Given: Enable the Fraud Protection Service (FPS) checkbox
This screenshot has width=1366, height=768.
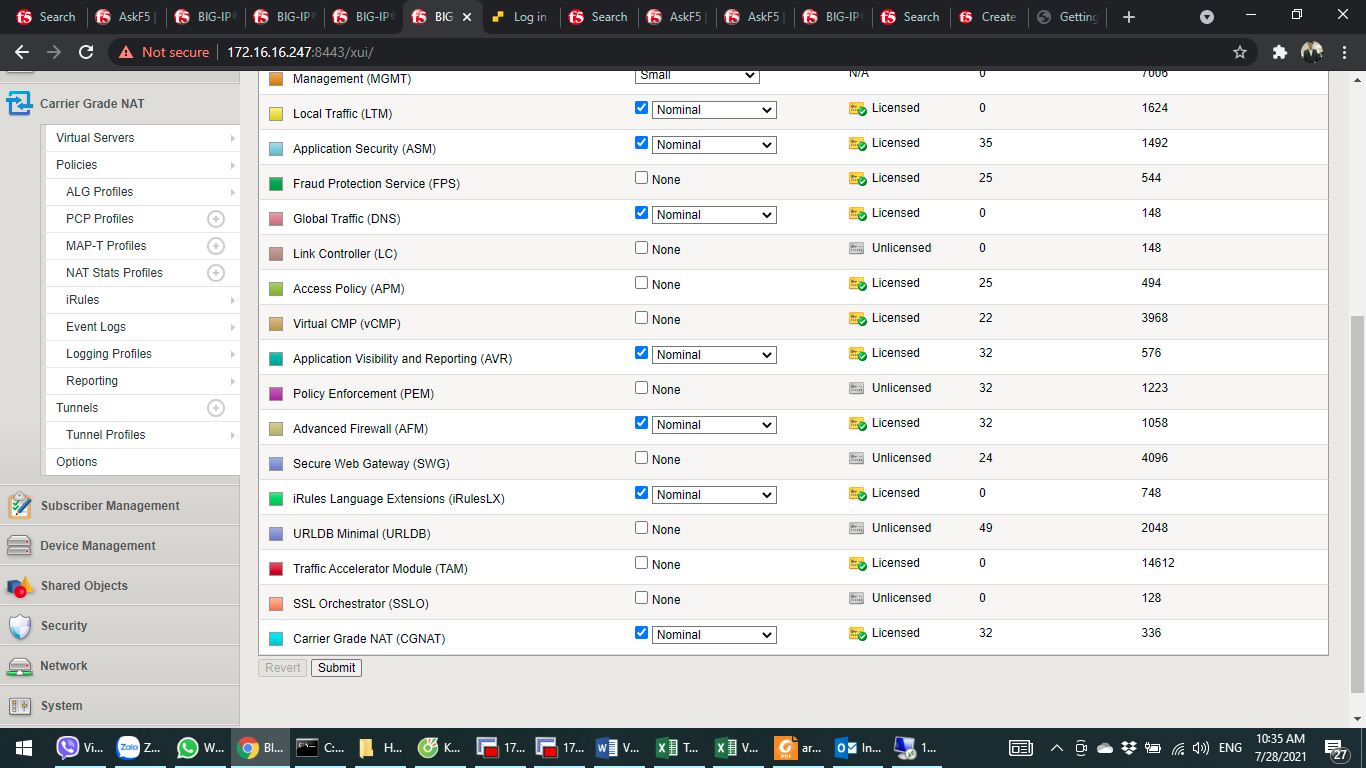Looking at the screenshot, I should [642, 178].
